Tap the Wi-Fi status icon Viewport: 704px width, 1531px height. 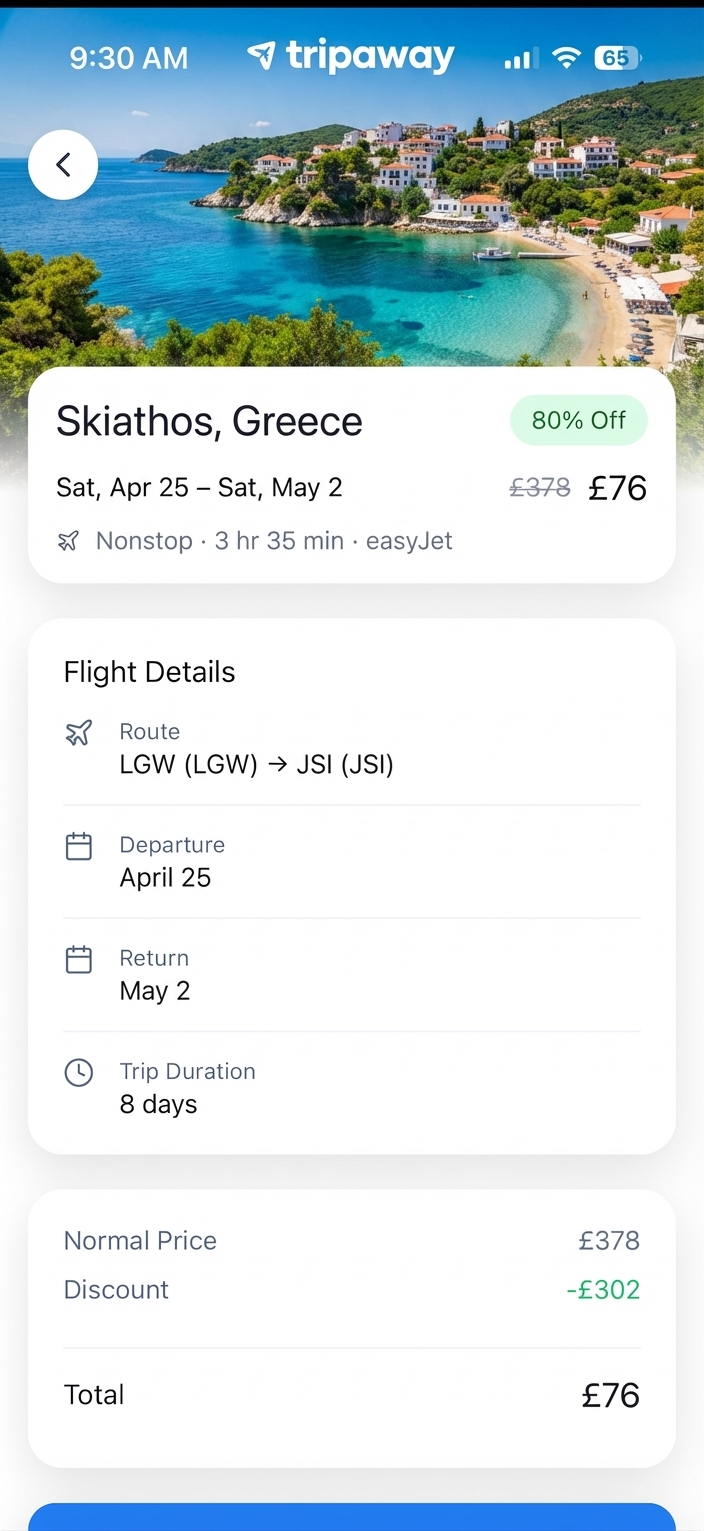[566, 58]
